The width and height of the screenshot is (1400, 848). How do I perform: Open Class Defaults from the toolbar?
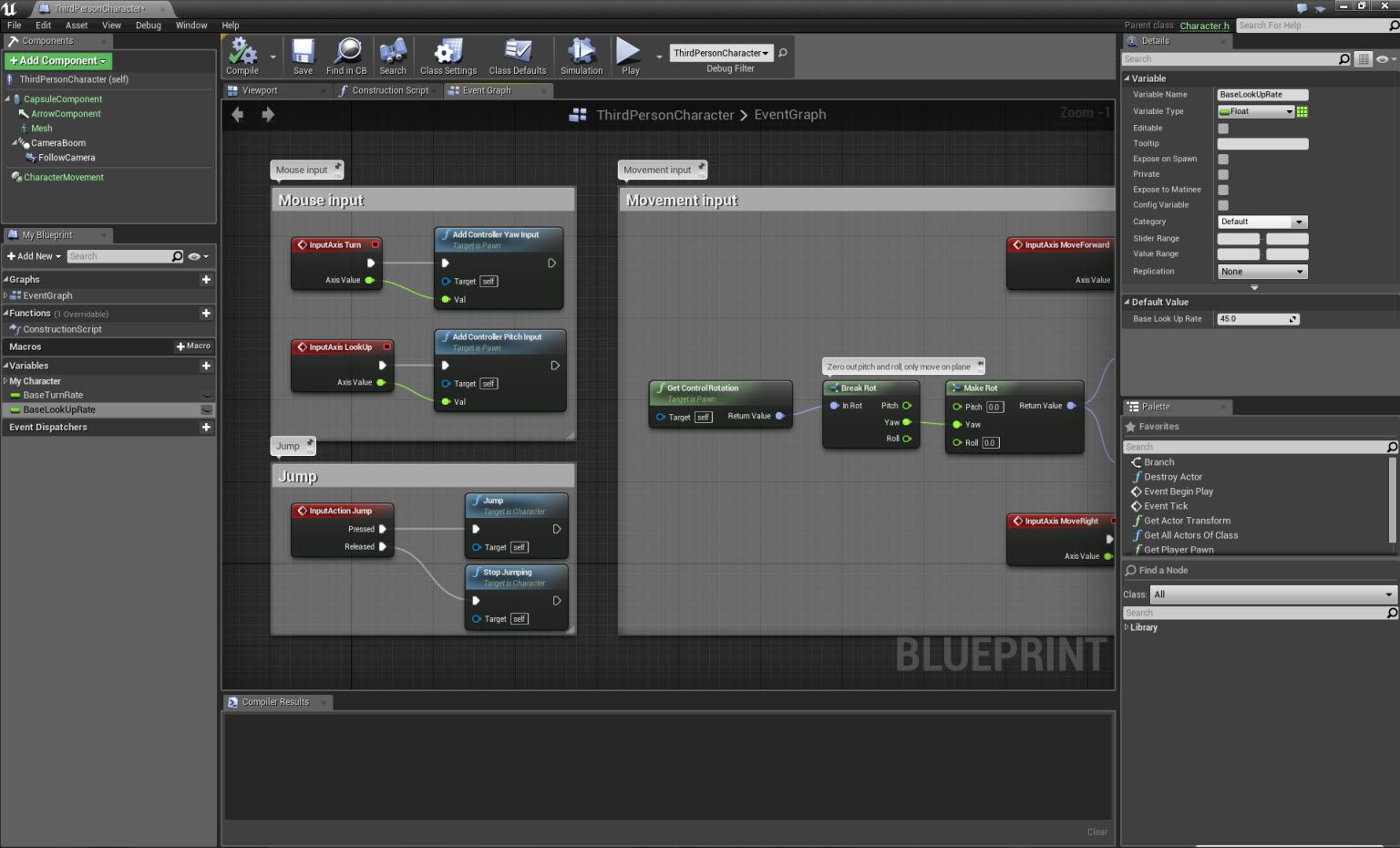tap(517, 55)
